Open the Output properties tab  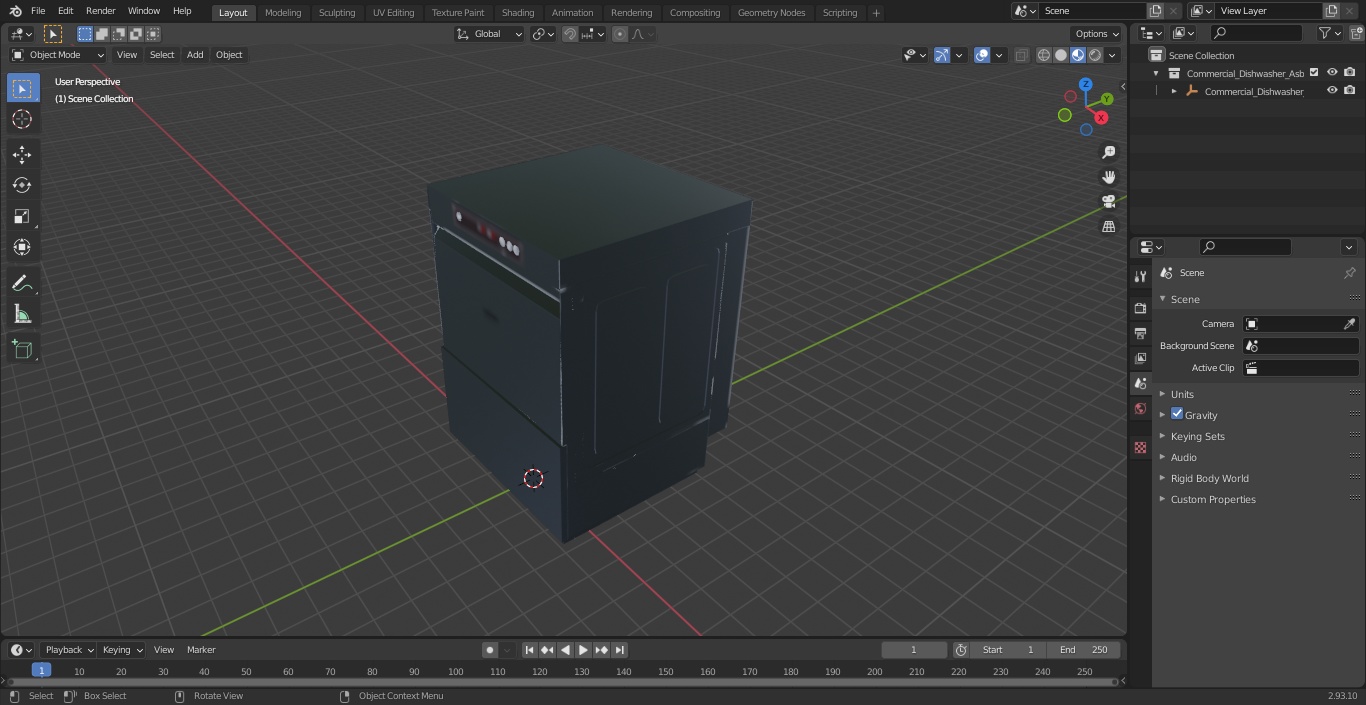tap(1140, 333)
